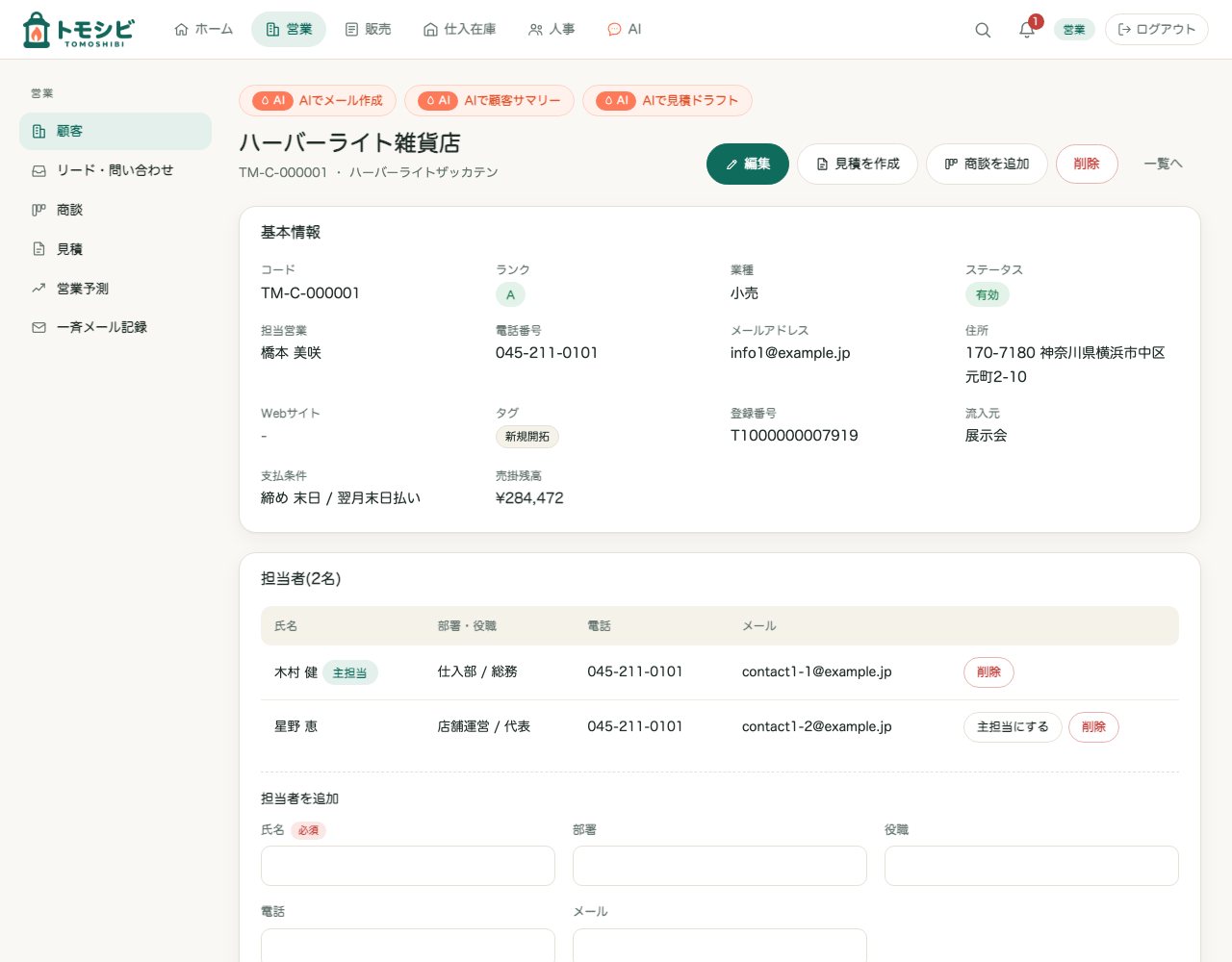Click contact1-1@example.jp email cell
1232x962 pixels.
[816, 671]
